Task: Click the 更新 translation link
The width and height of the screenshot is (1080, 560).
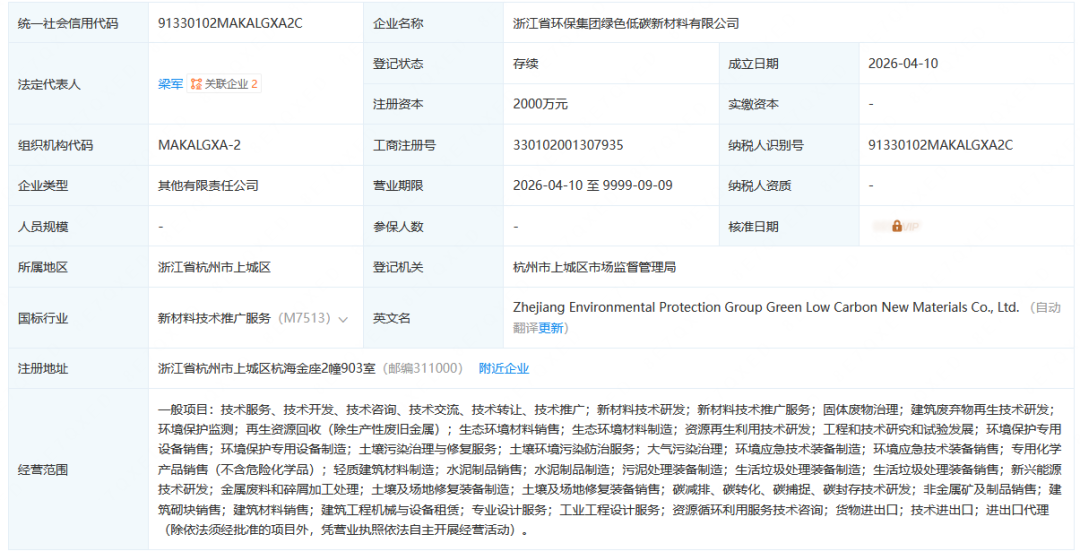Action: coord(550,328)
